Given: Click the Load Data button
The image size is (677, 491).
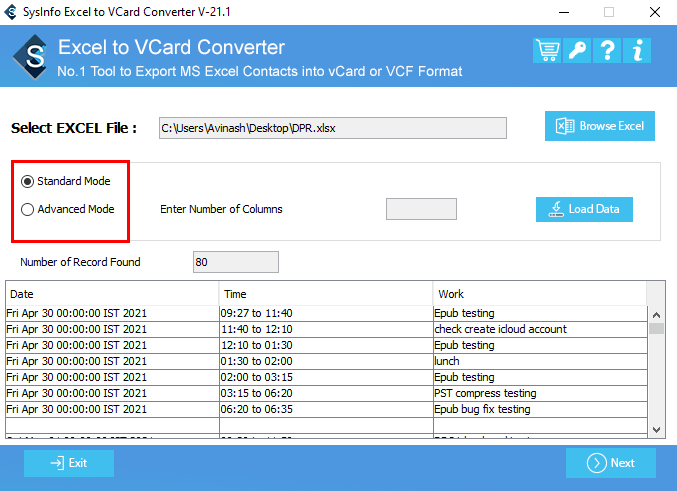Looking at the screenshot, I should pyautogui.click(x=584, y=209).
